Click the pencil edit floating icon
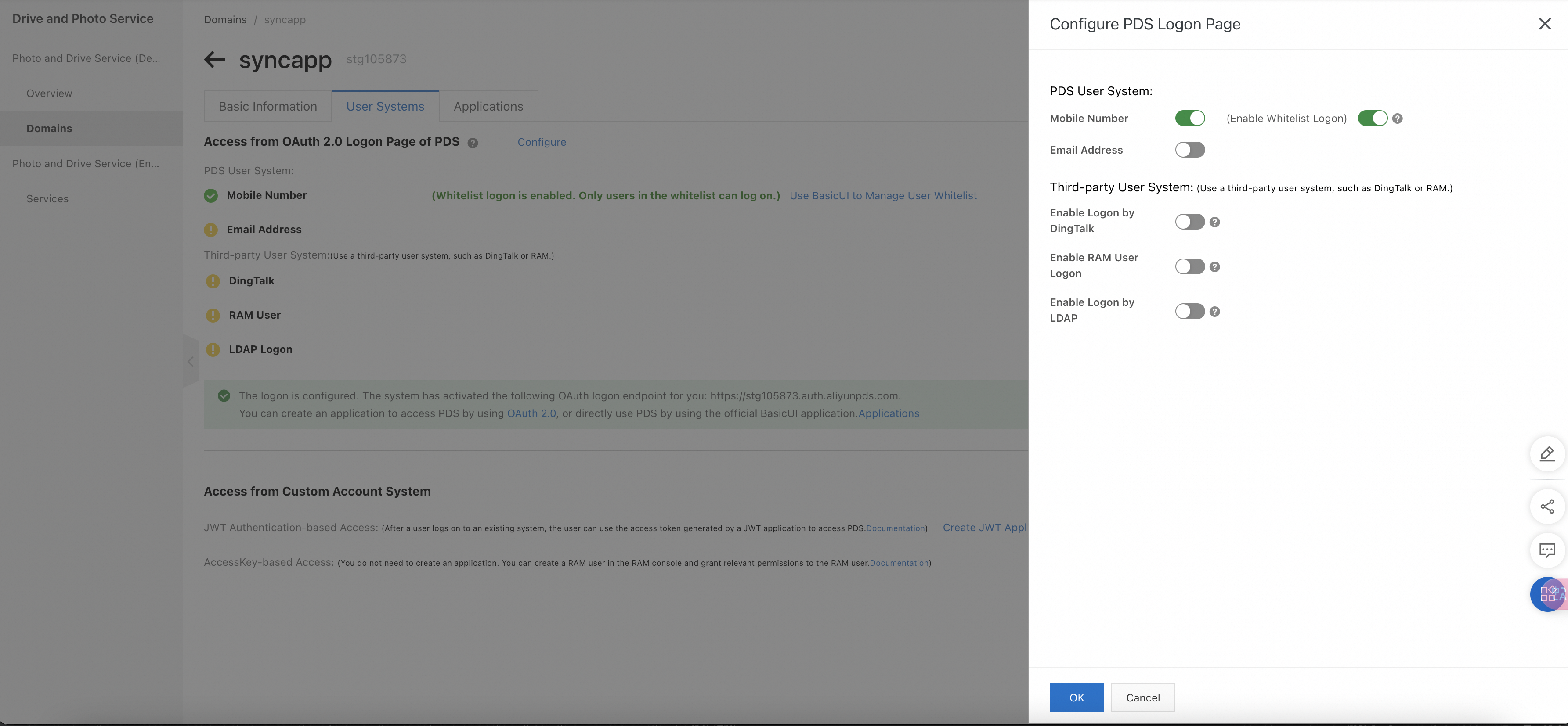Viewport: 1568px width, 726px height. tap(1546, 454)
